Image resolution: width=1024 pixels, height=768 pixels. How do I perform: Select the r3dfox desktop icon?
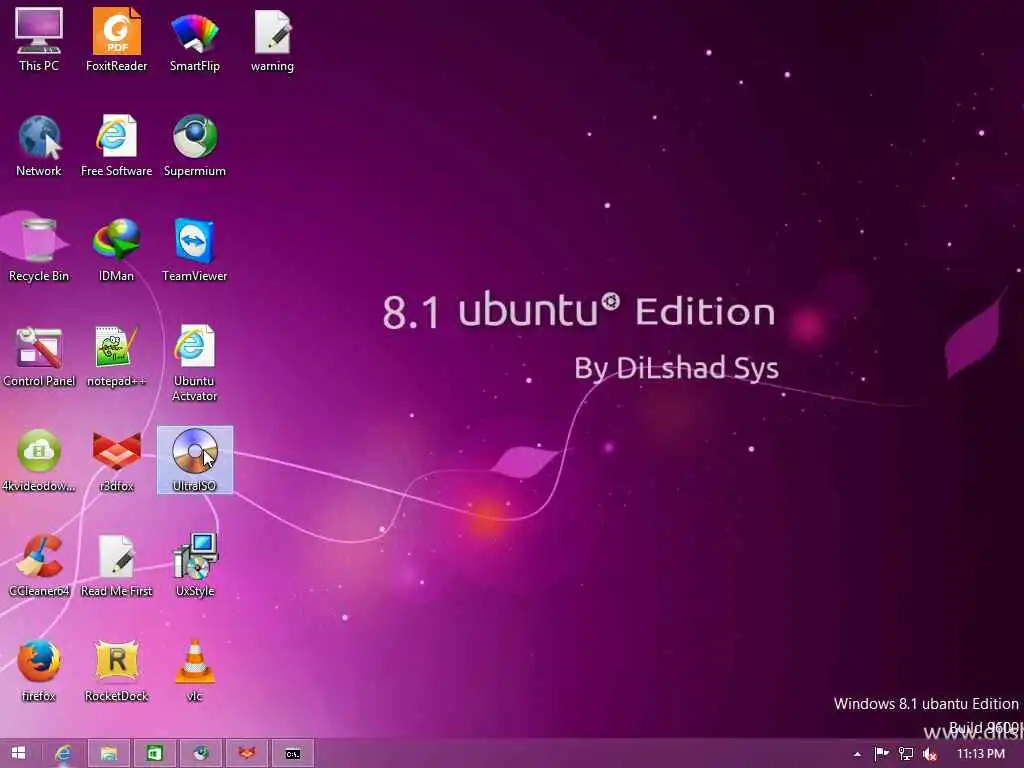tap(116, 460)
